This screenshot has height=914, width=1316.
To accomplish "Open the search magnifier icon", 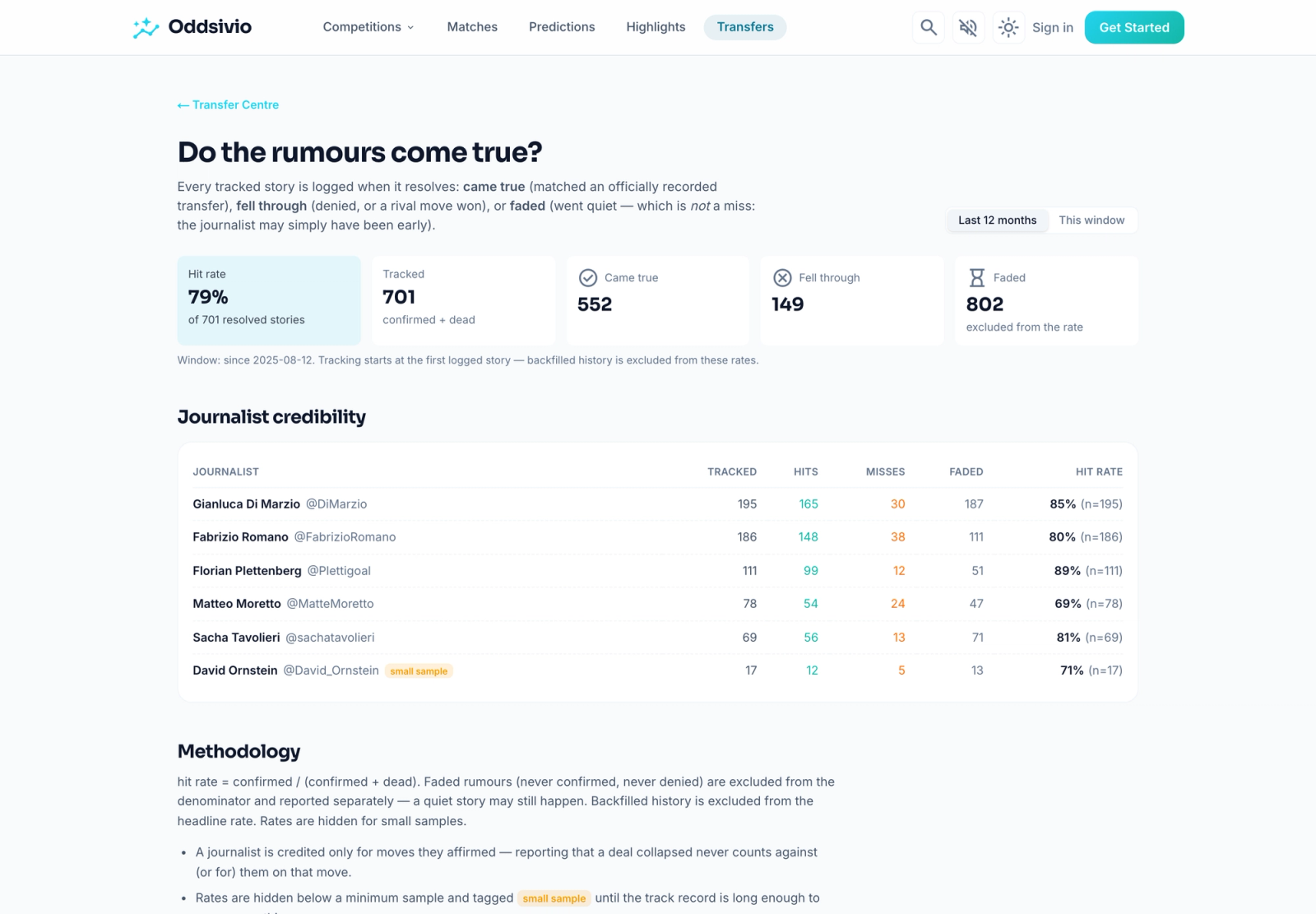I will click(x=929, y=27).
